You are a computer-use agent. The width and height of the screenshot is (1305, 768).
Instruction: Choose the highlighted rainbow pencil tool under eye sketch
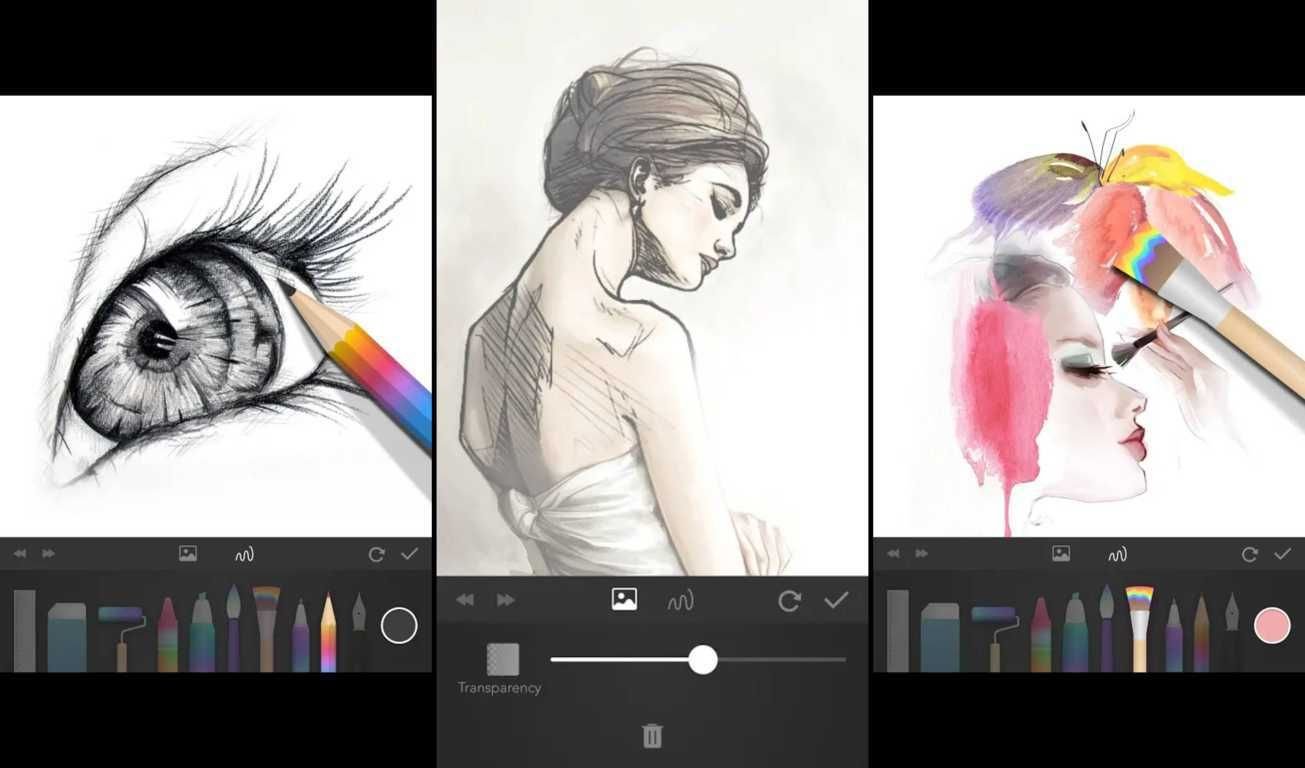pos(327,632)
